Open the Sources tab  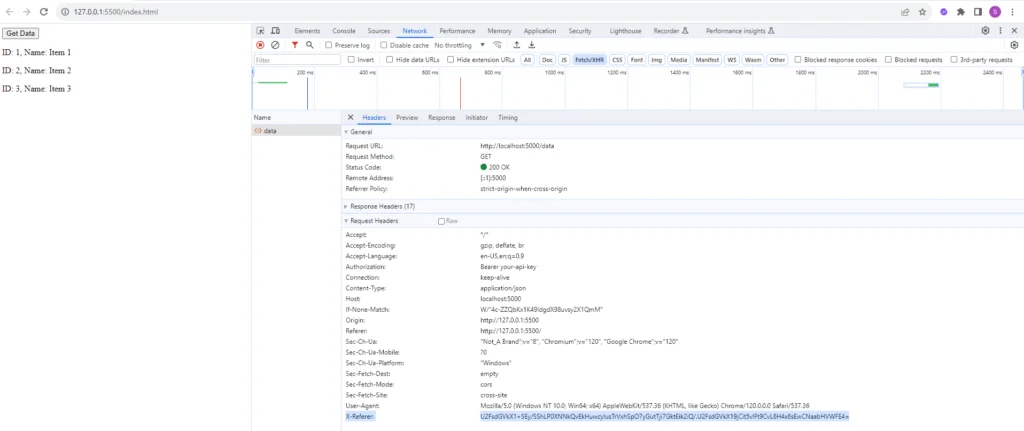(379, 31)
